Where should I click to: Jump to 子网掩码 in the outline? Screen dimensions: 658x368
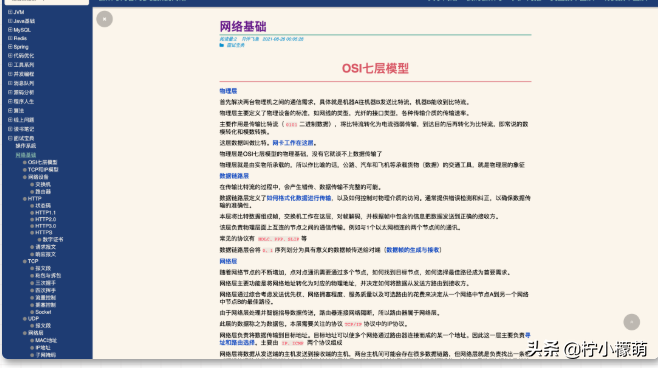pyautogui.click(x=45, y=355)
